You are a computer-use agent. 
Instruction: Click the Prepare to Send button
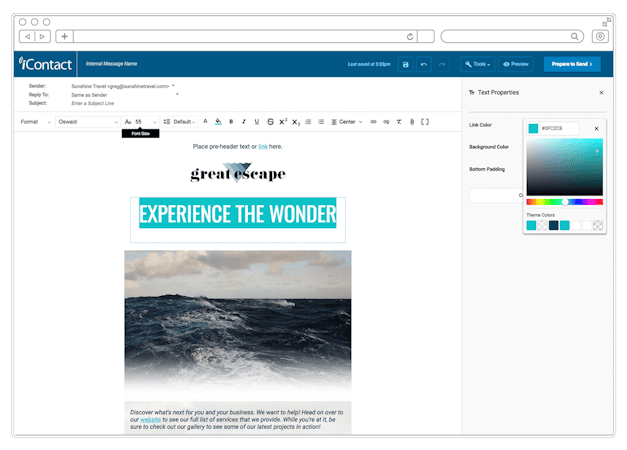[572, 64]
